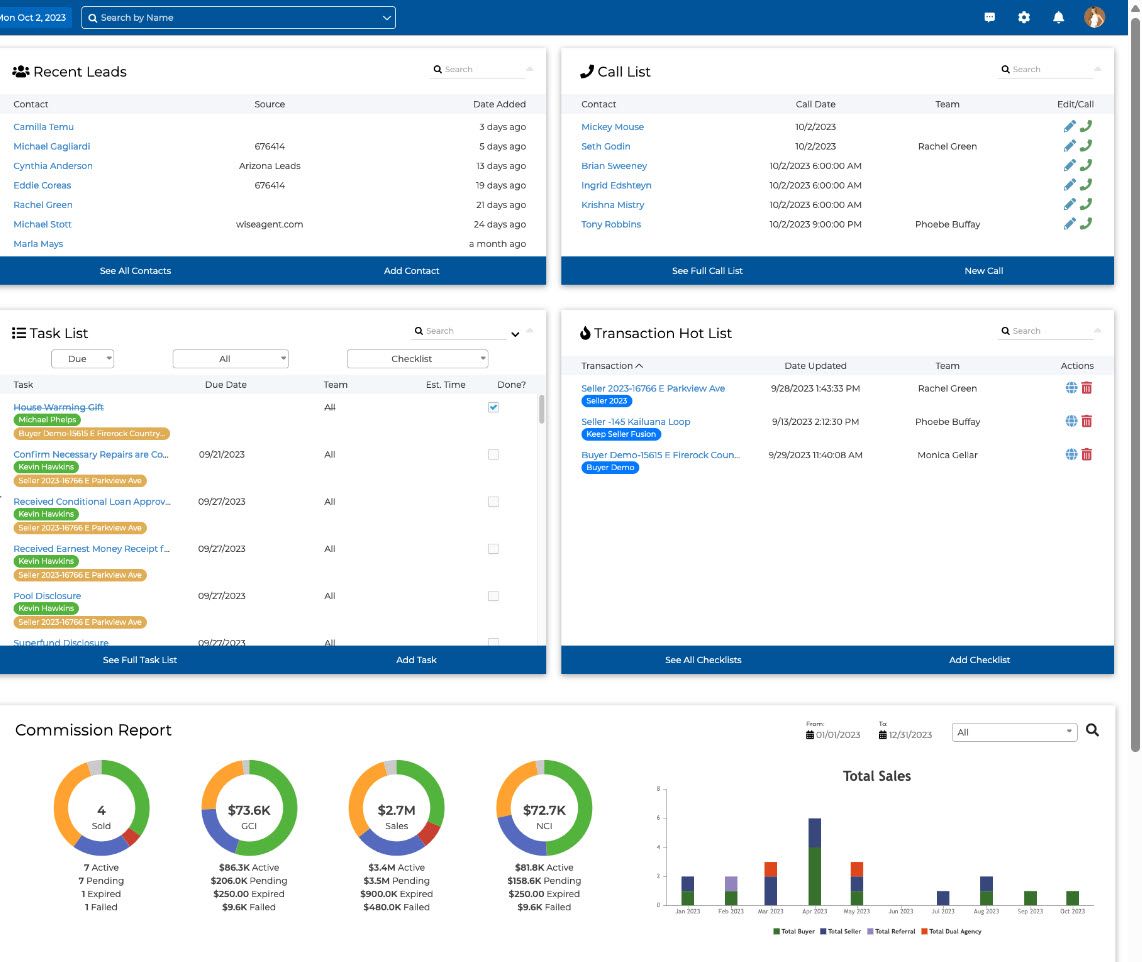Uncheck the House Warming Gift task
This screenshot has width=1142, height=962.
click(x=492, y=407)
